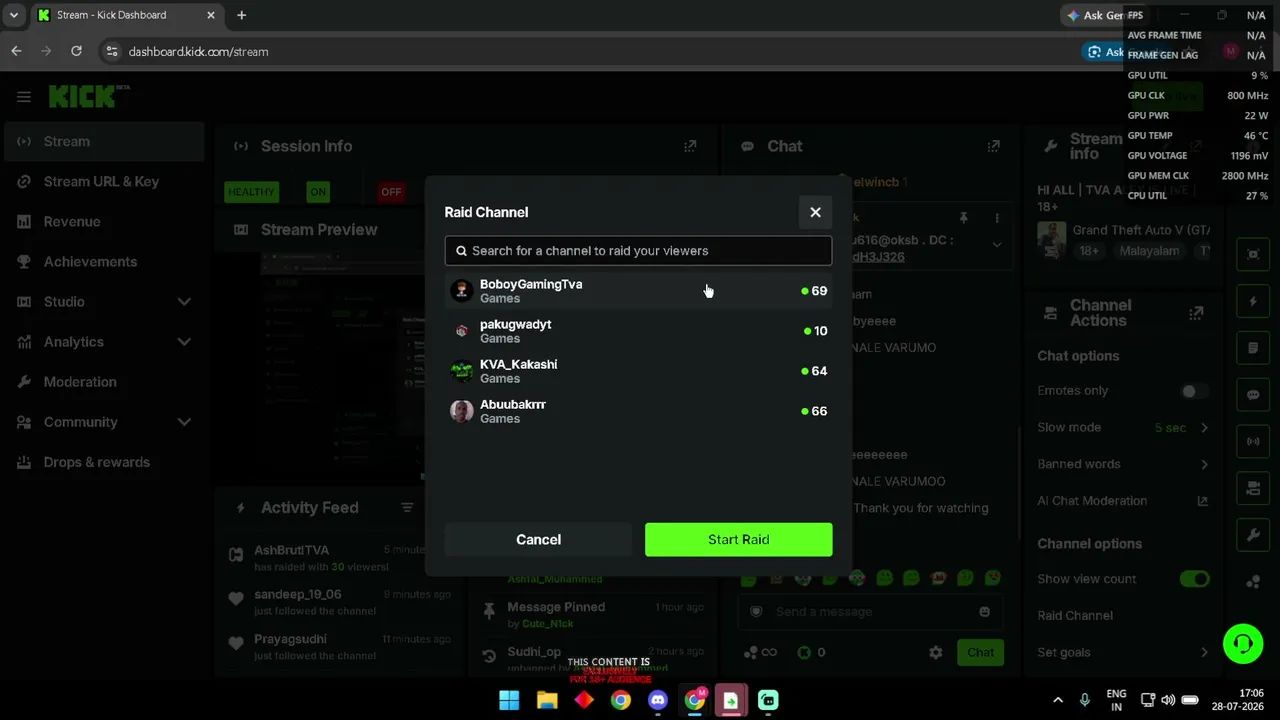This screenshot has height=720, width=1280.
Task: Expand the Analytics sidebar section
Action: (x=104, y=342)
